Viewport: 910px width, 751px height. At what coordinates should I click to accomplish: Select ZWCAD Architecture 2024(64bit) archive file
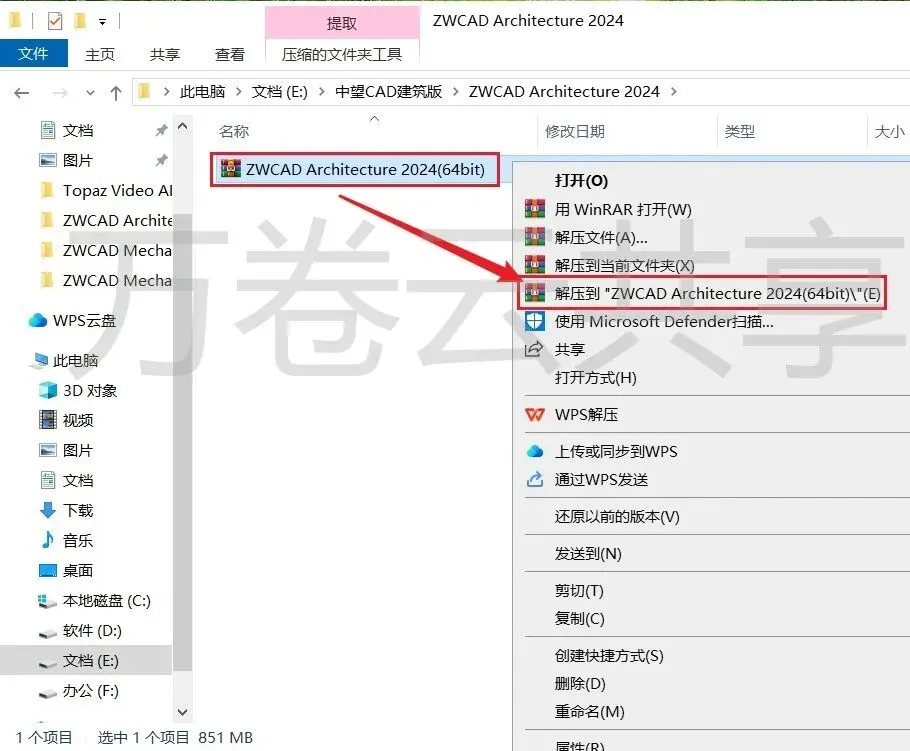click(355, 169)
